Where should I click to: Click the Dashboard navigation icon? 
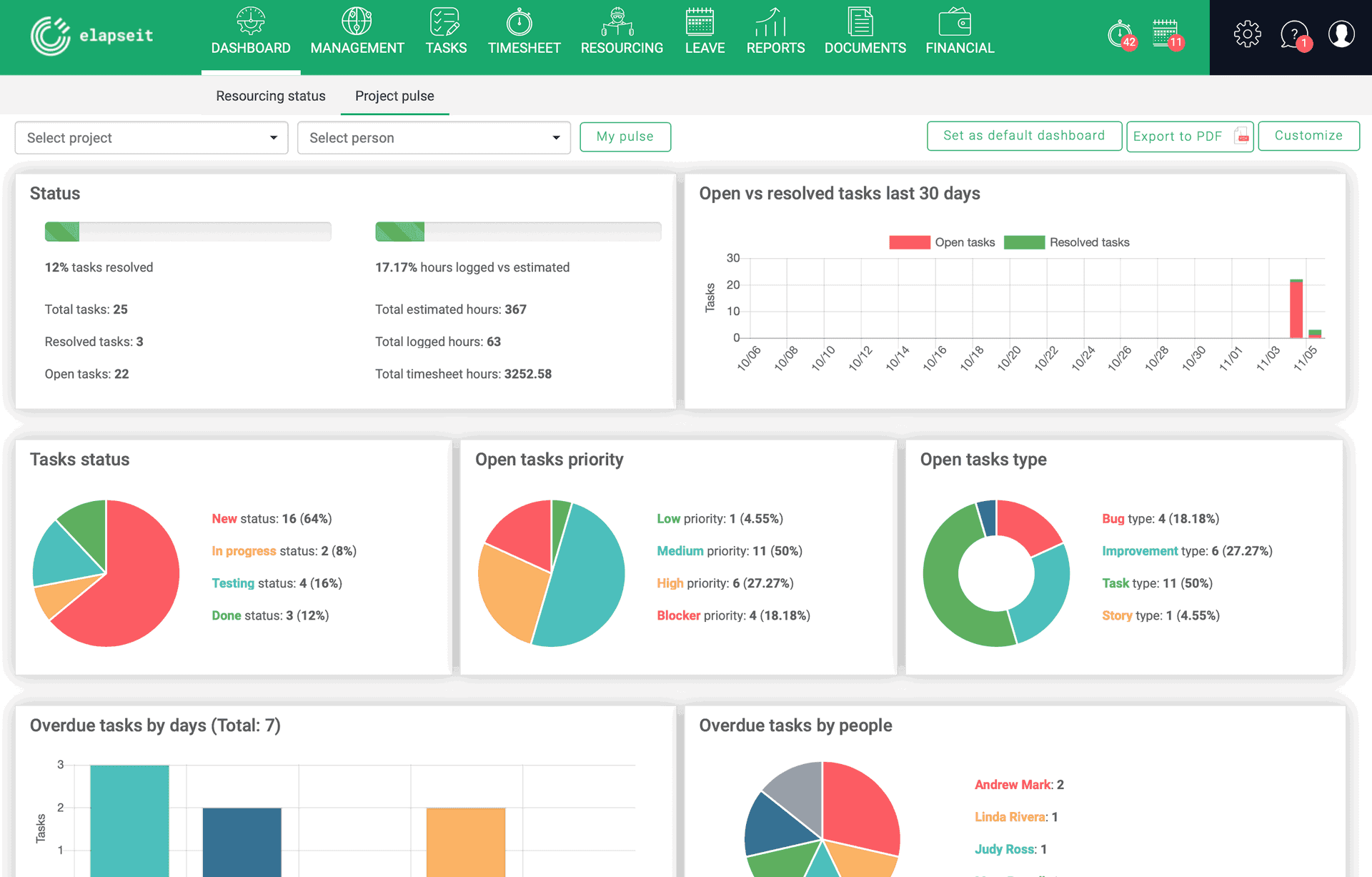click(x=250, y=20)
